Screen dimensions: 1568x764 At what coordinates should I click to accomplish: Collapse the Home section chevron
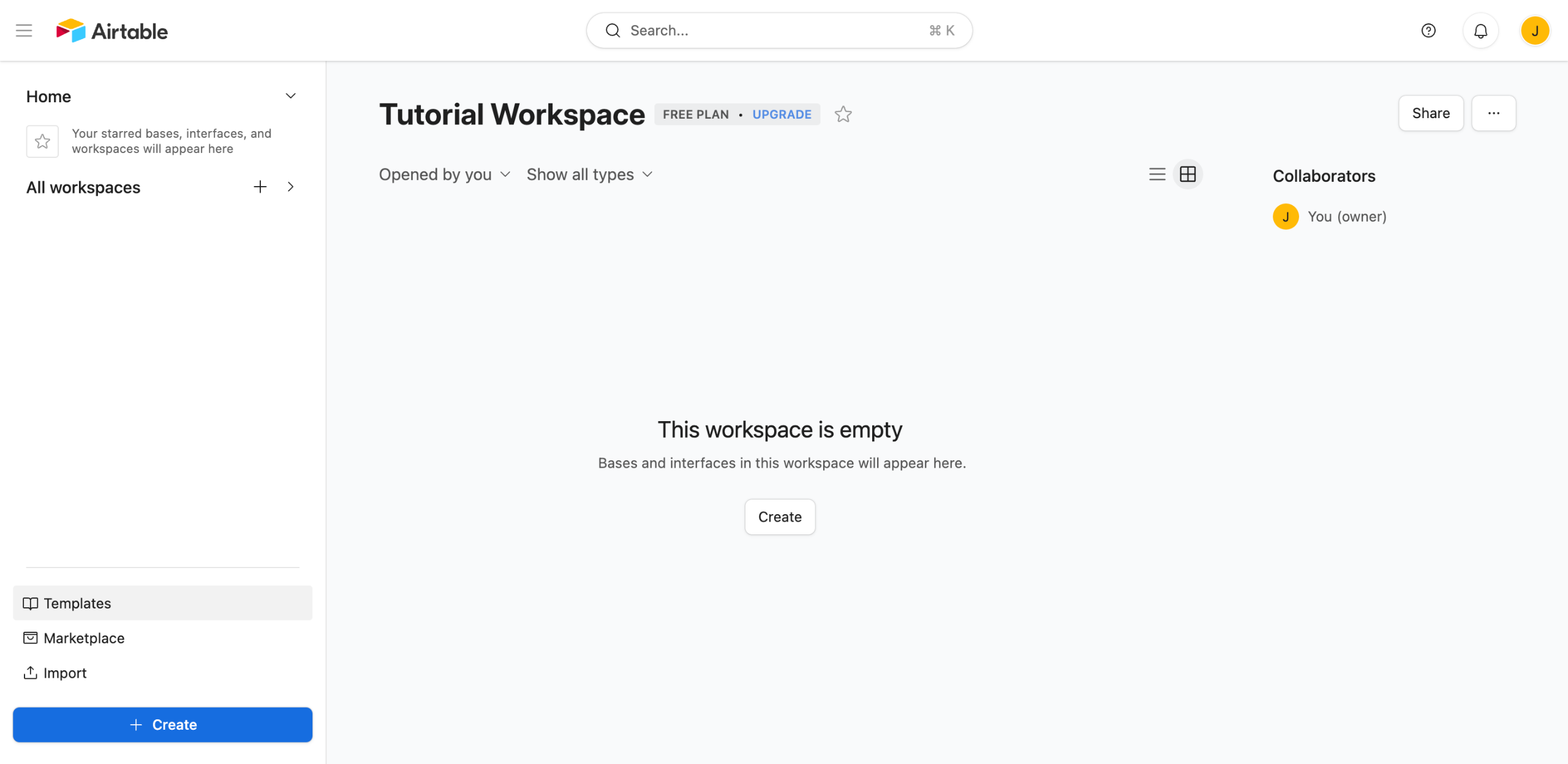click(x=291, y=96)
